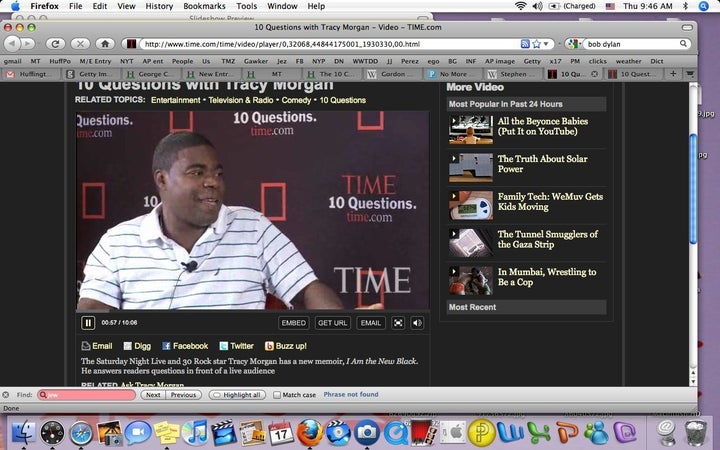Open the Comedy related topic

point(296,100)
